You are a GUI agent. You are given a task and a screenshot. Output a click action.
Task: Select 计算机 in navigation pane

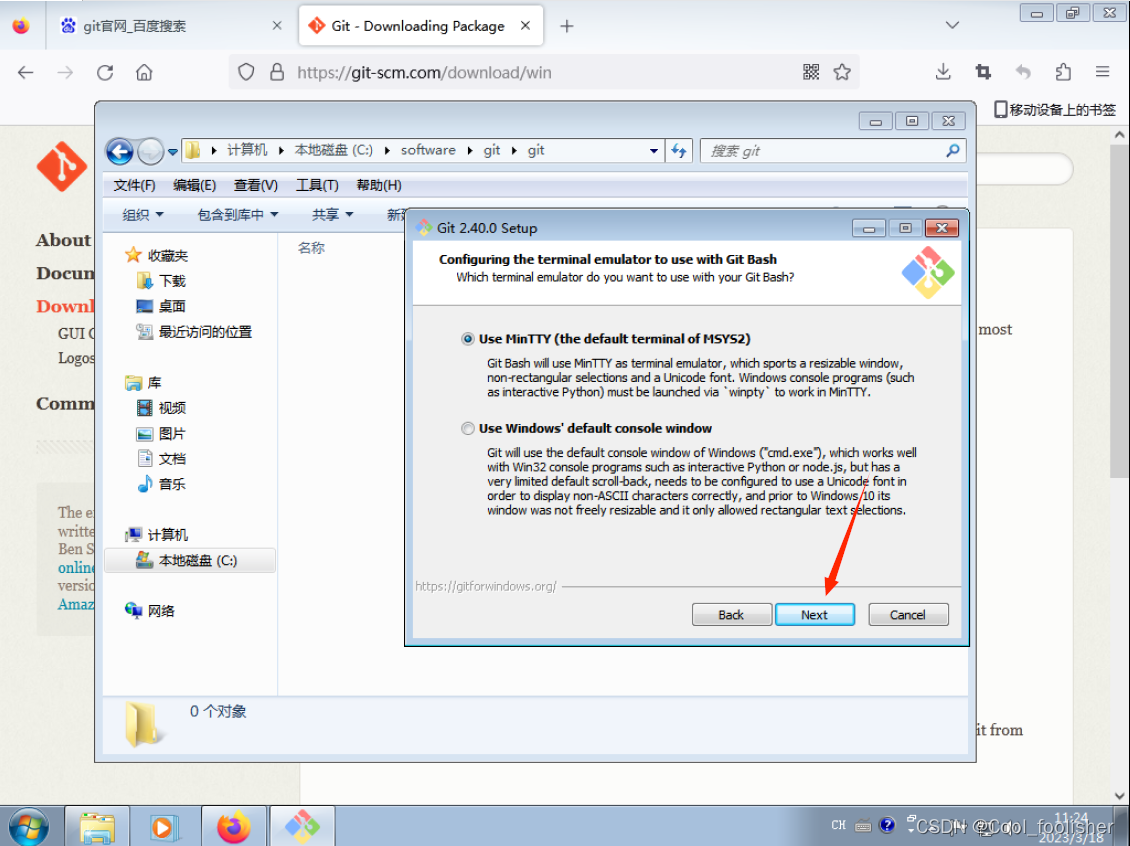[156, 535]
